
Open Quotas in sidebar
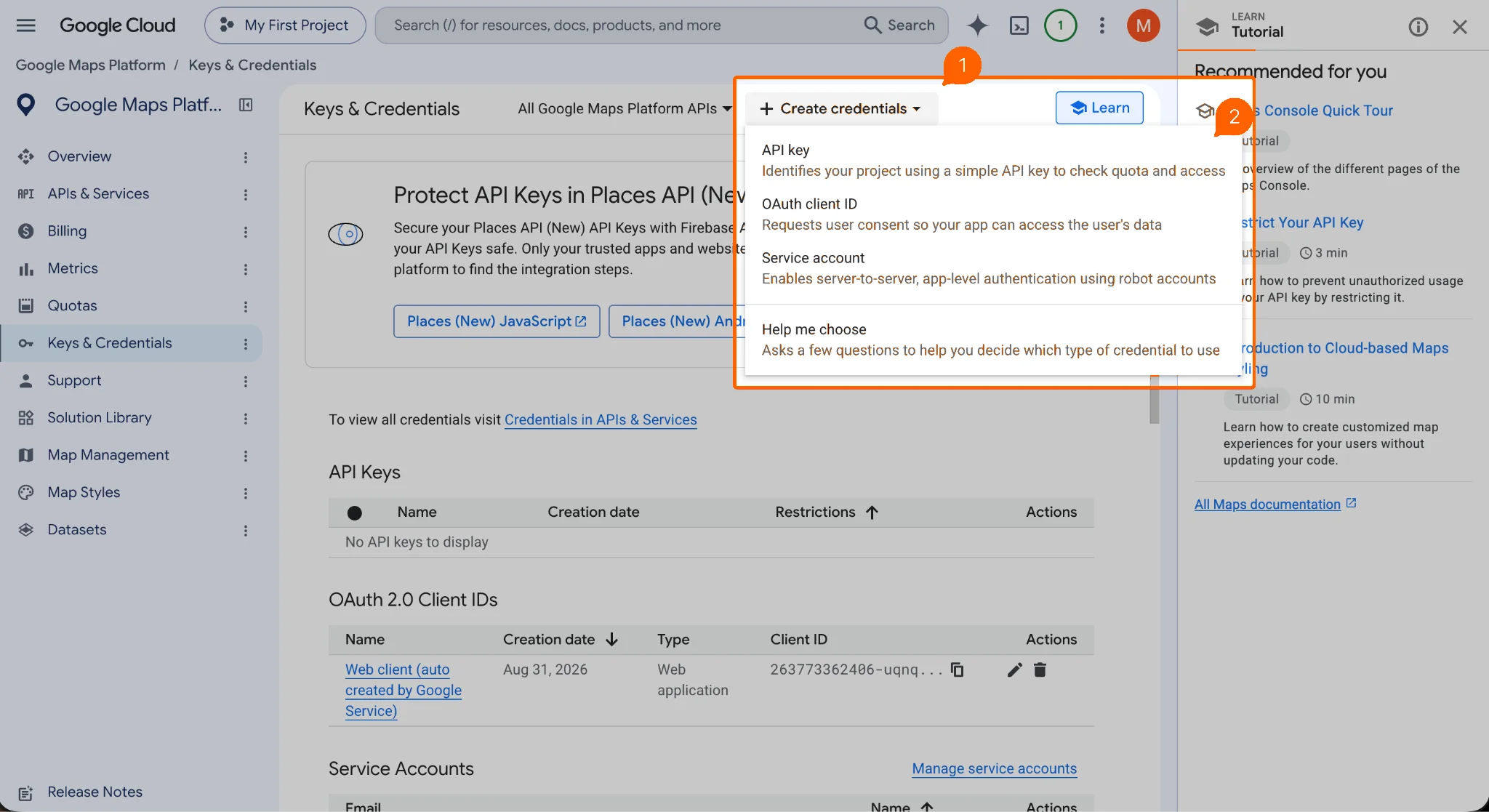tap(72, 305)
